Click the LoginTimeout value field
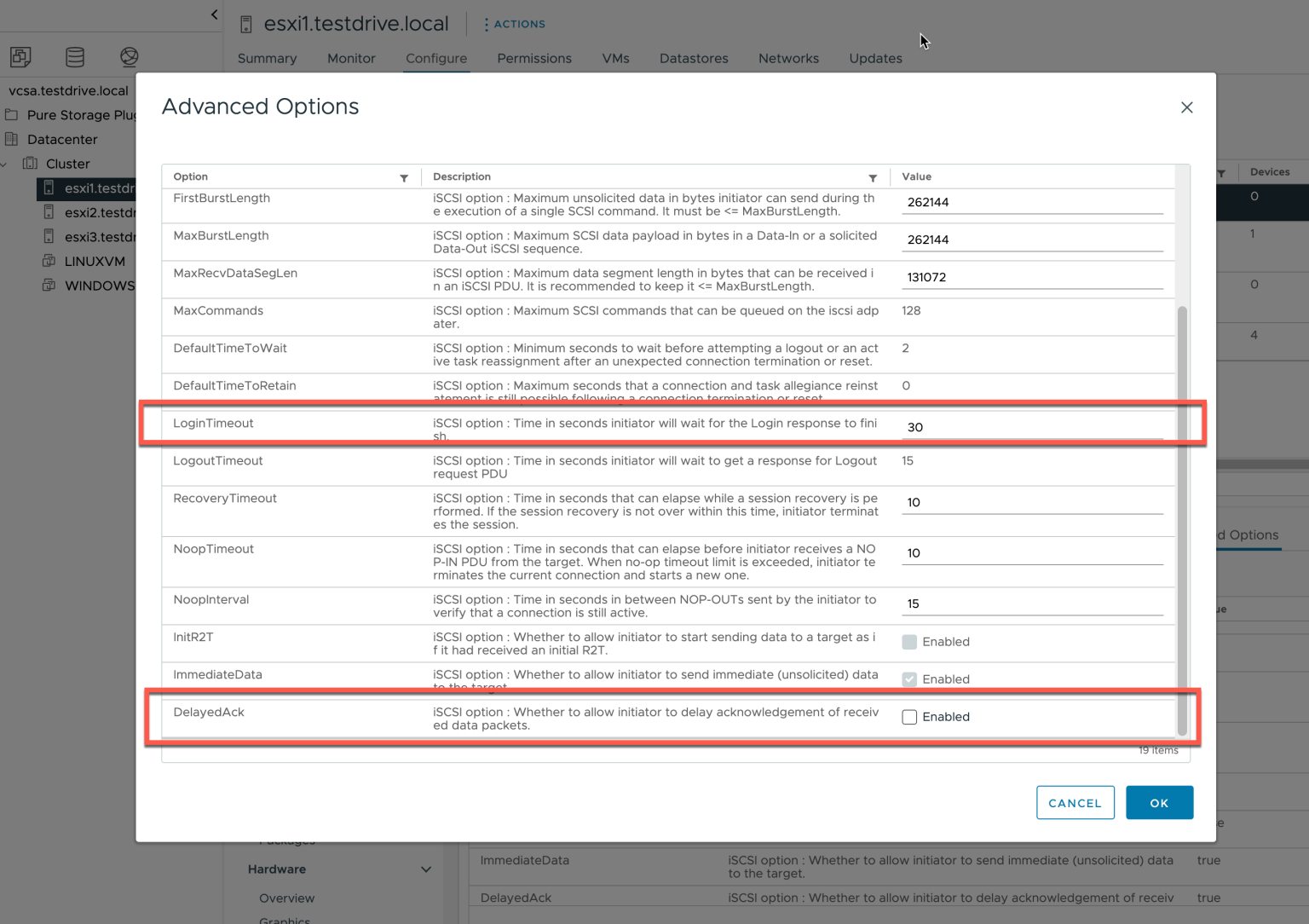Image resolution: width=1309 pixels, height=924 pixels. 1031,427
